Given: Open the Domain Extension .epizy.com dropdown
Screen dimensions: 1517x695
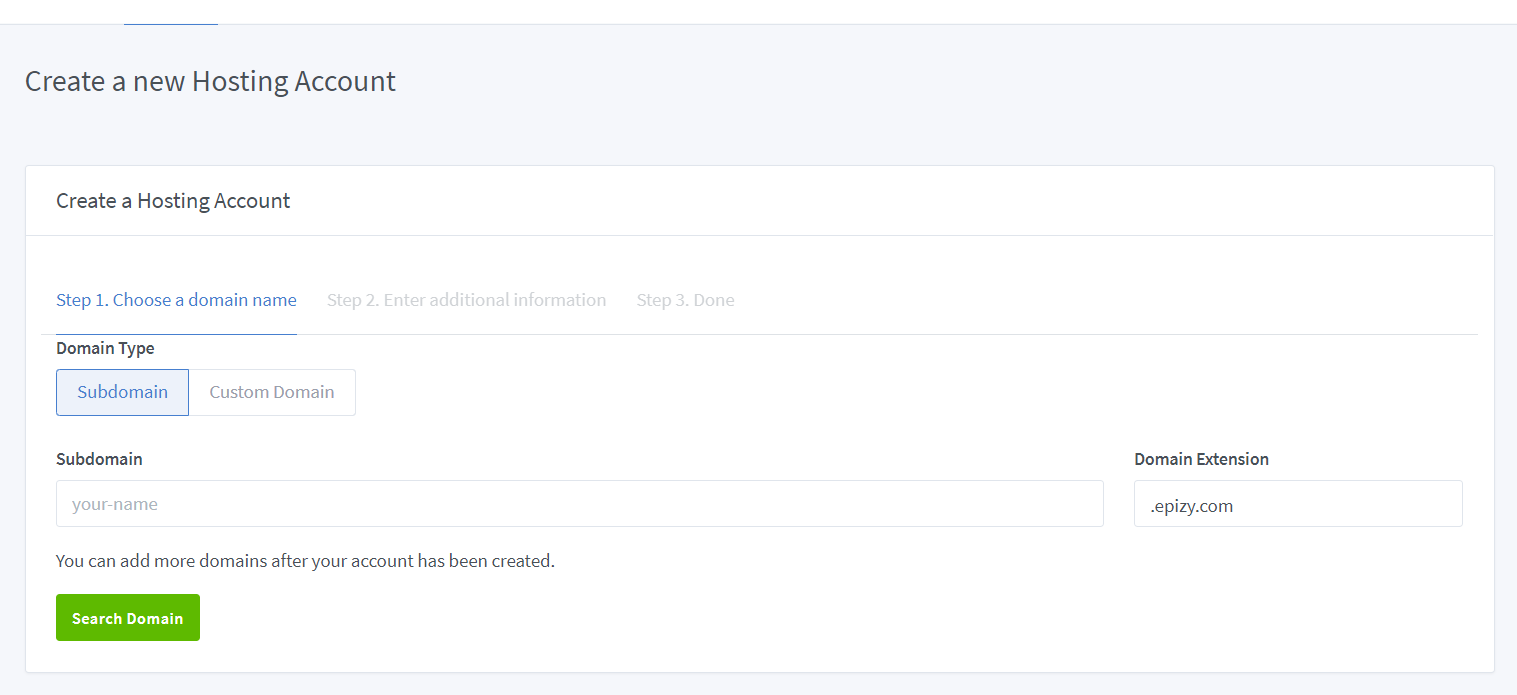Looking at the screenshot, I should pos(1297,504).
